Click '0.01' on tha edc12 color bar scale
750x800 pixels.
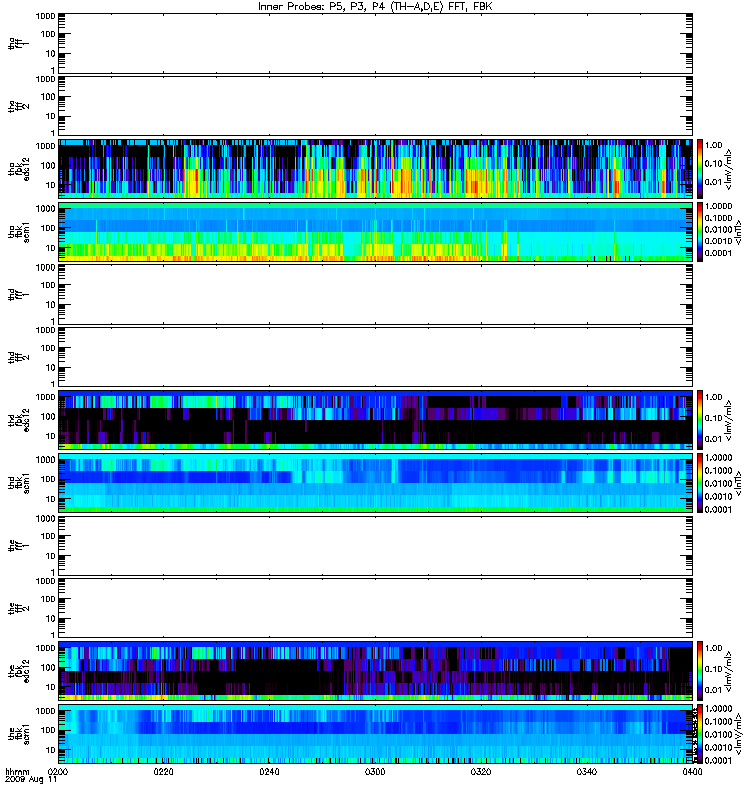tap(714, 182)
